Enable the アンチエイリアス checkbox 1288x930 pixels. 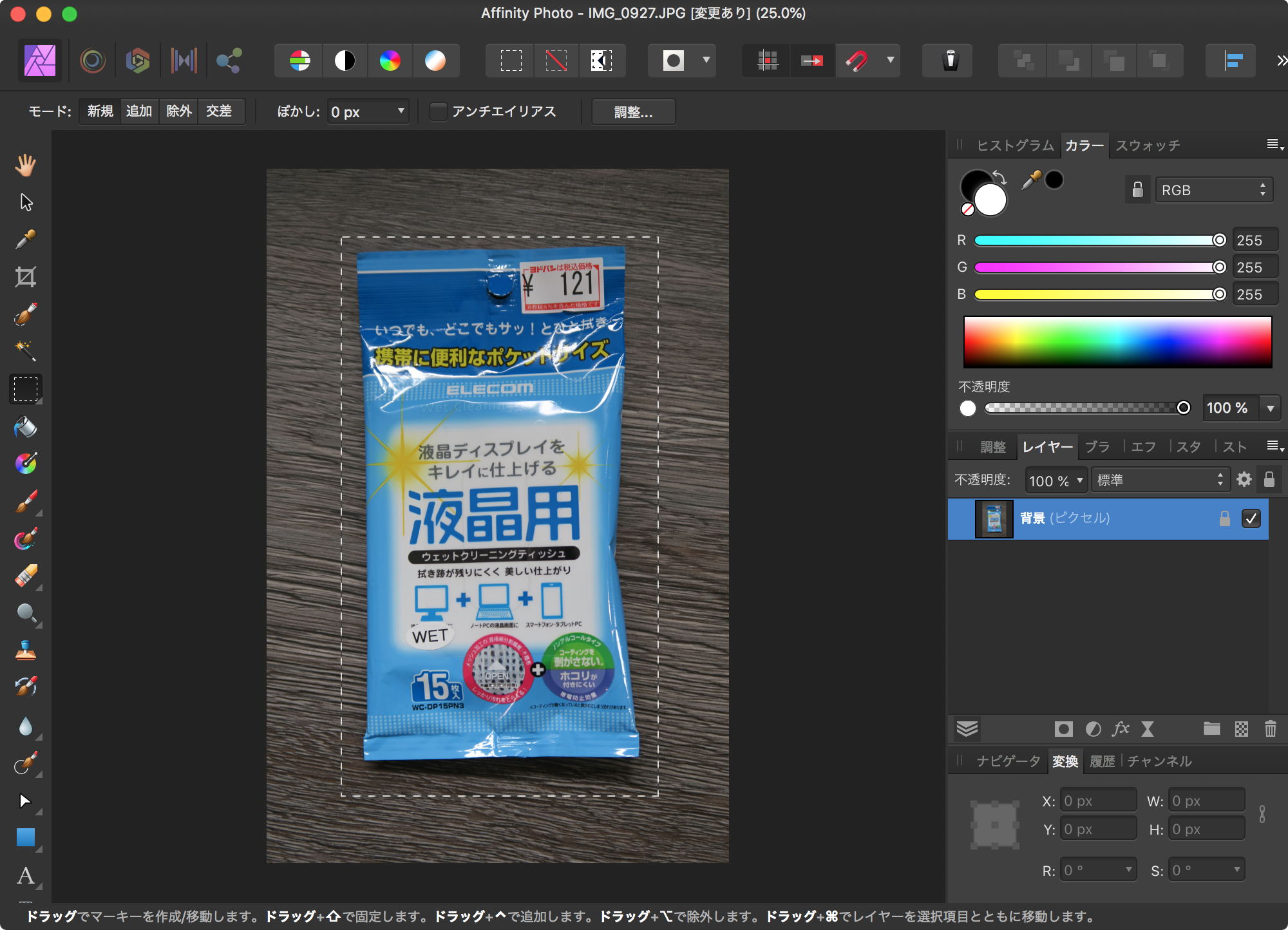(438, 111)
